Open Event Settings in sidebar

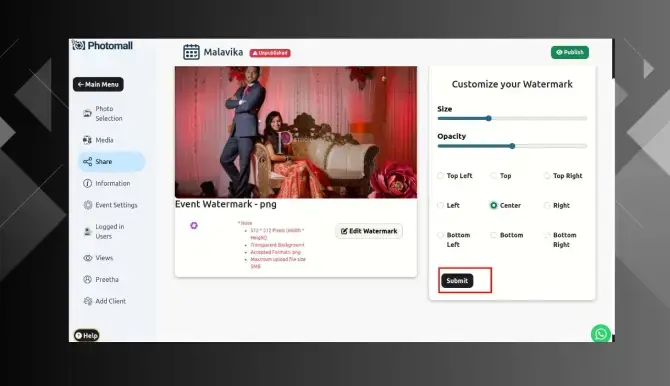tap(112, 205)
